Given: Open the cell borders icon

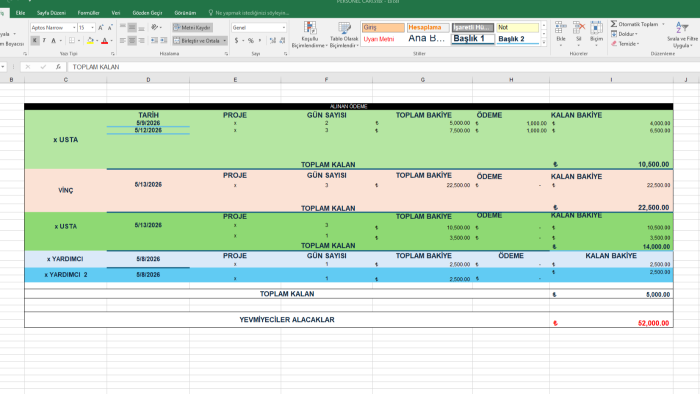Looking at the screenshot, I should (72, 41).
